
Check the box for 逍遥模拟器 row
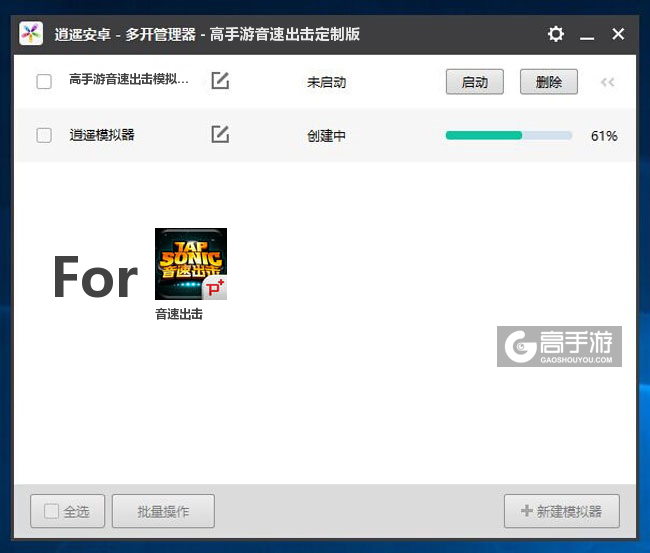click(x=44, y=135)
